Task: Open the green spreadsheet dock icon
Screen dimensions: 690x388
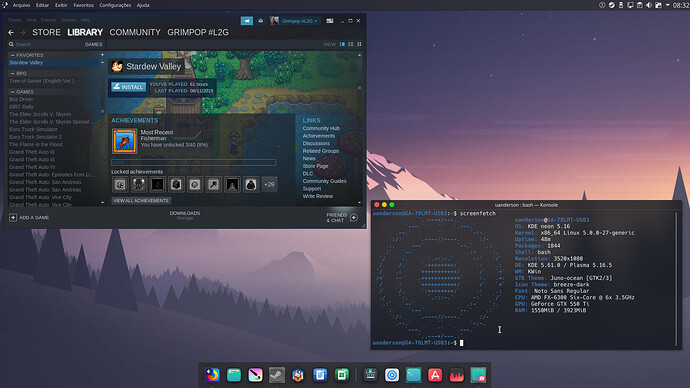Action: coord(342,375)
